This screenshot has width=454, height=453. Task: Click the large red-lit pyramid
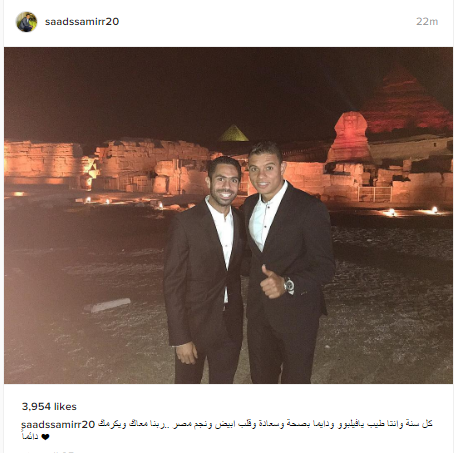[x=405, y=103]
